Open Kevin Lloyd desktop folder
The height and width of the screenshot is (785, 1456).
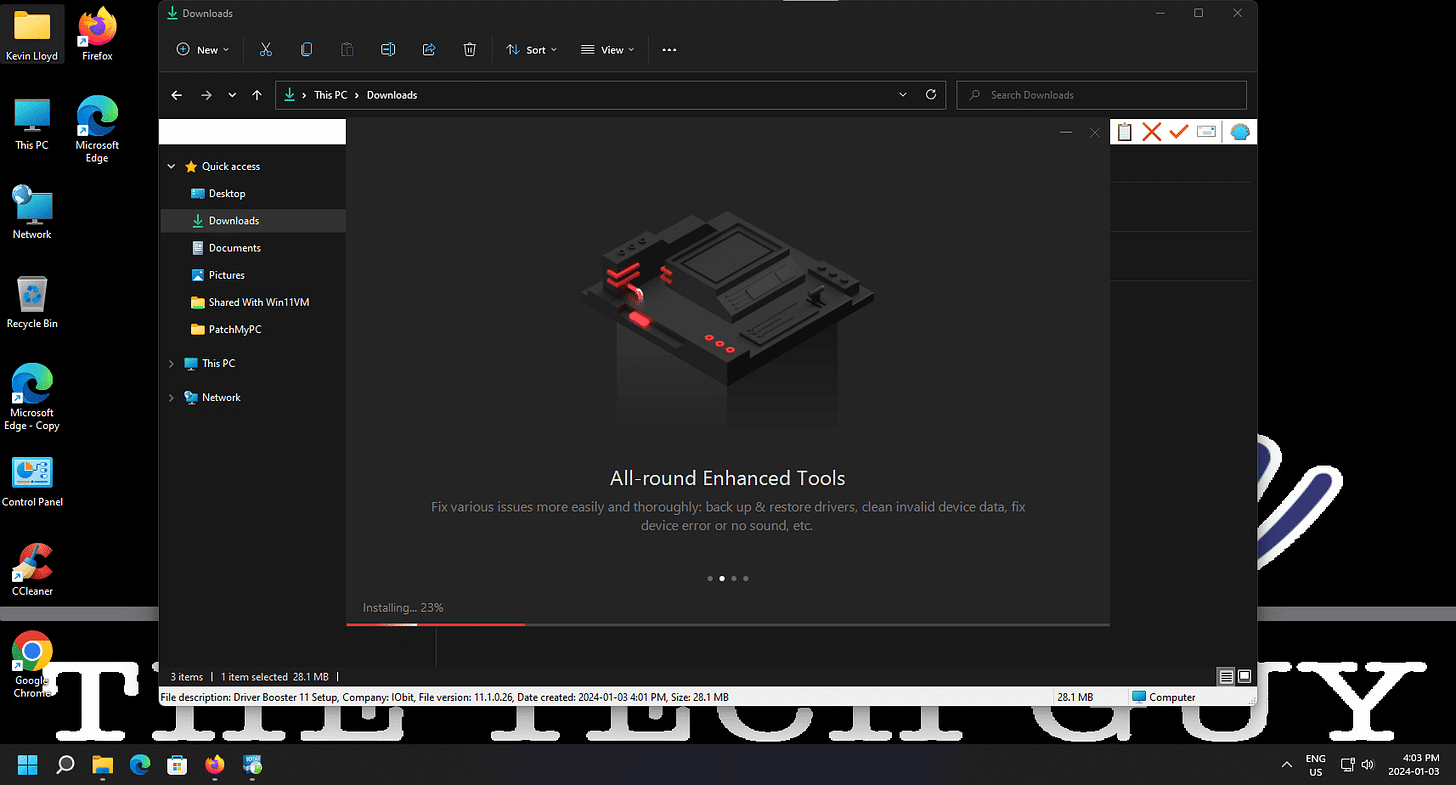pos(32,35)
